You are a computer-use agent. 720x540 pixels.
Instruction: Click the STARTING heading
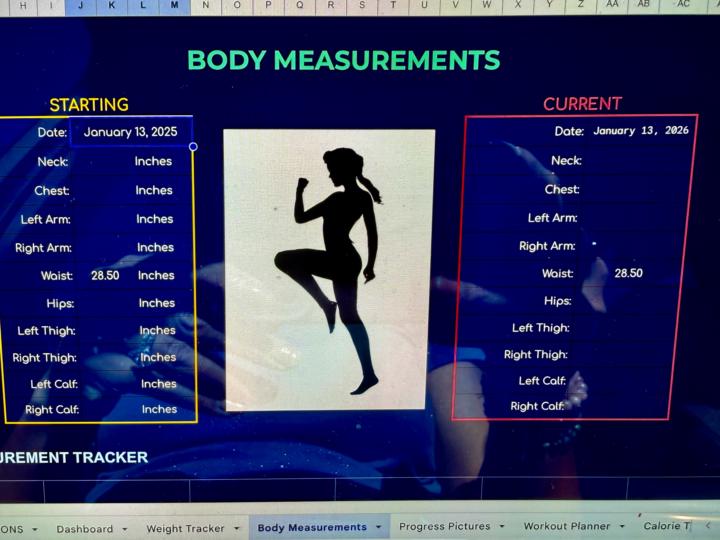pos(89,105)
